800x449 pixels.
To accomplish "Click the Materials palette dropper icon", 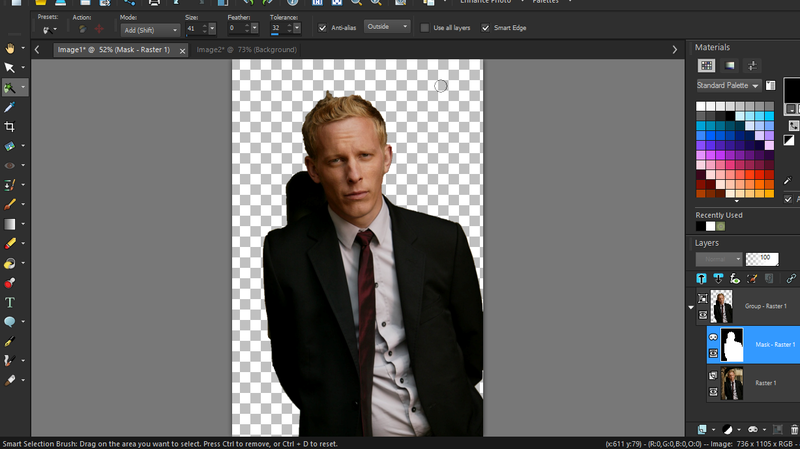I will pos(788,181).
